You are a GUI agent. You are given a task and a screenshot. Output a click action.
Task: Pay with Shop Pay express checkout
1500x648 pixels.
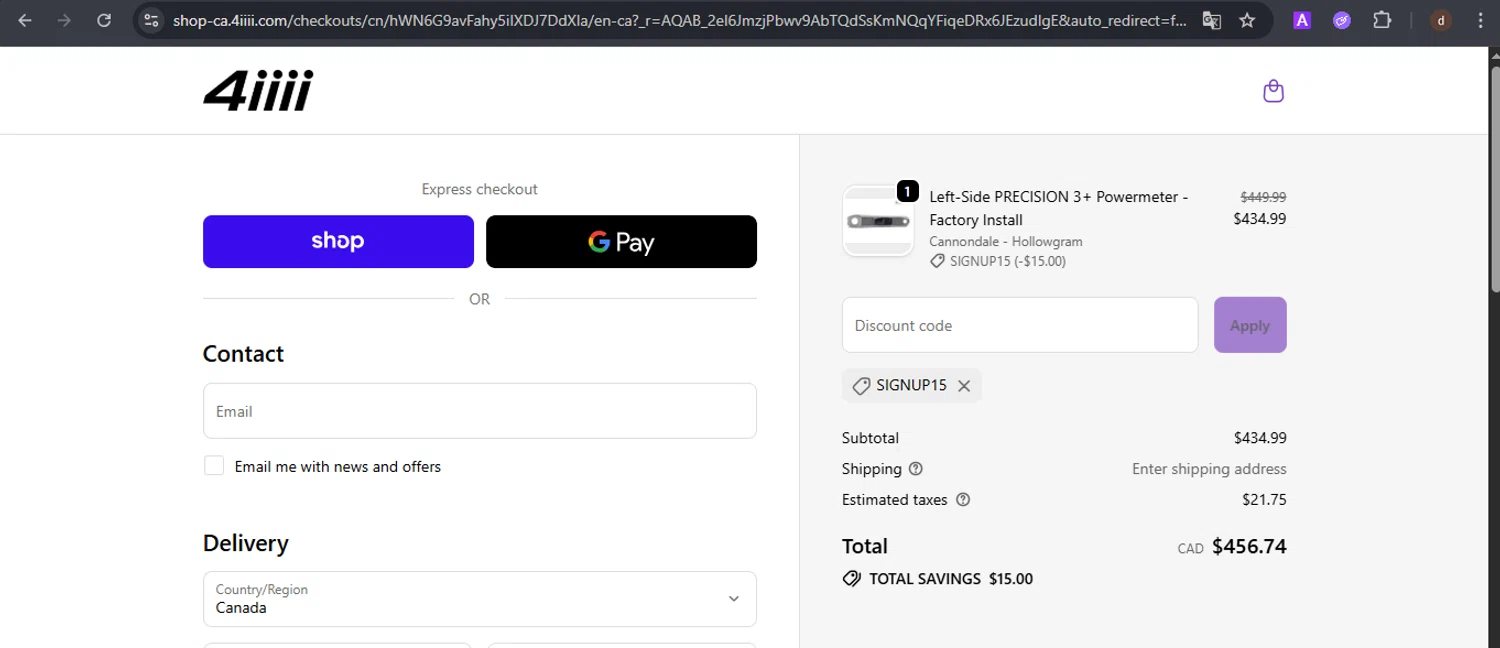pos(338,242)
